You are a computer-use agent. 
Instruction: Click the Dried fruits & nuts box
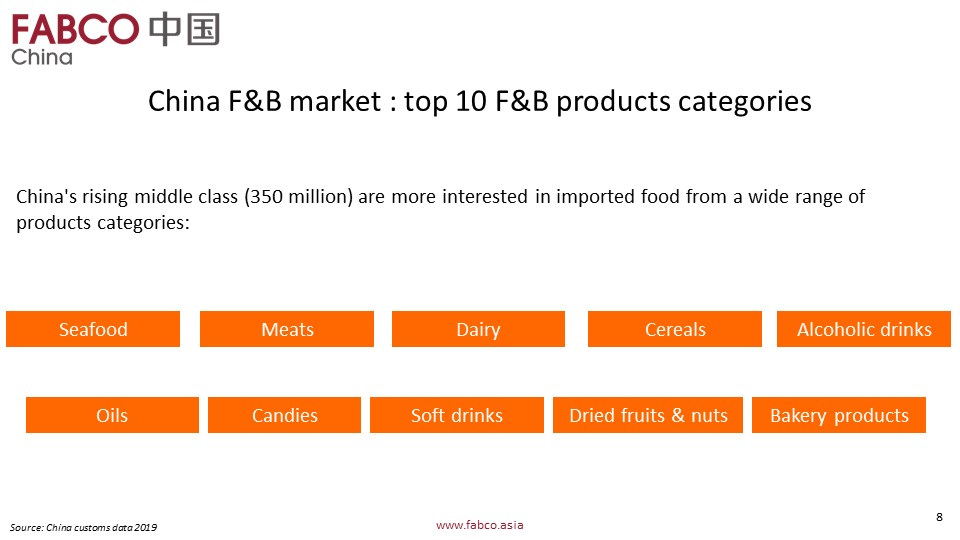648,415
